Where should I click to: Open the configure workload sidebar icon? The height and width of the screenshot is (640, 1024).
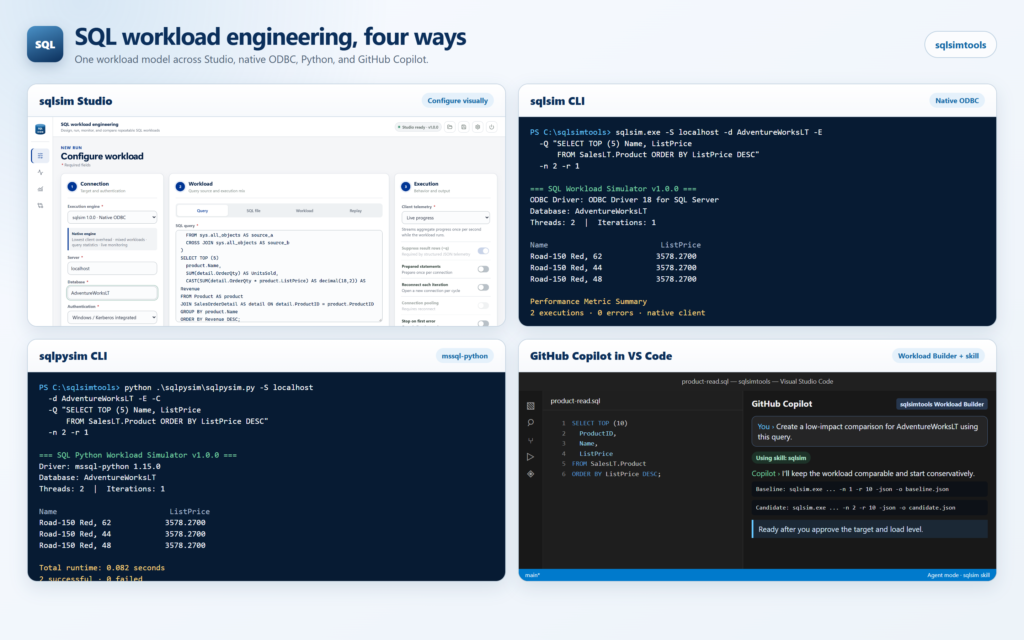40,156
